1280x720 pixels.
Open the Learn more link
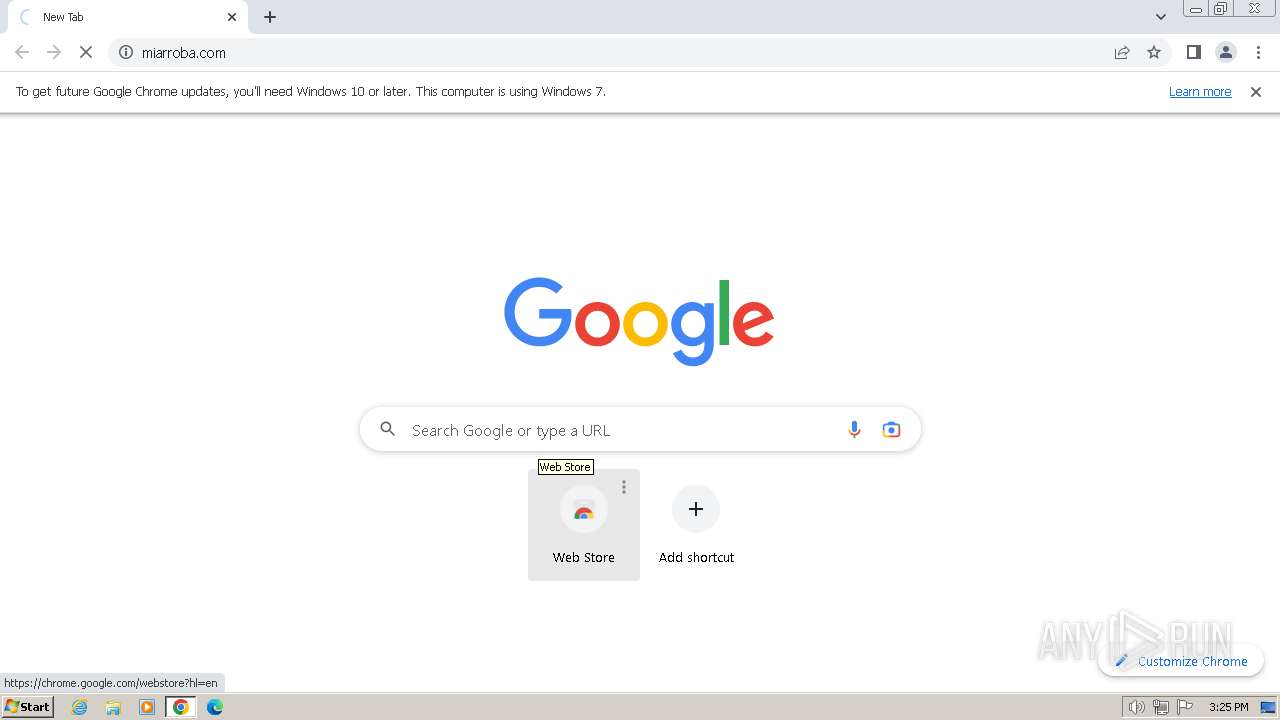tap(1200, 92)
